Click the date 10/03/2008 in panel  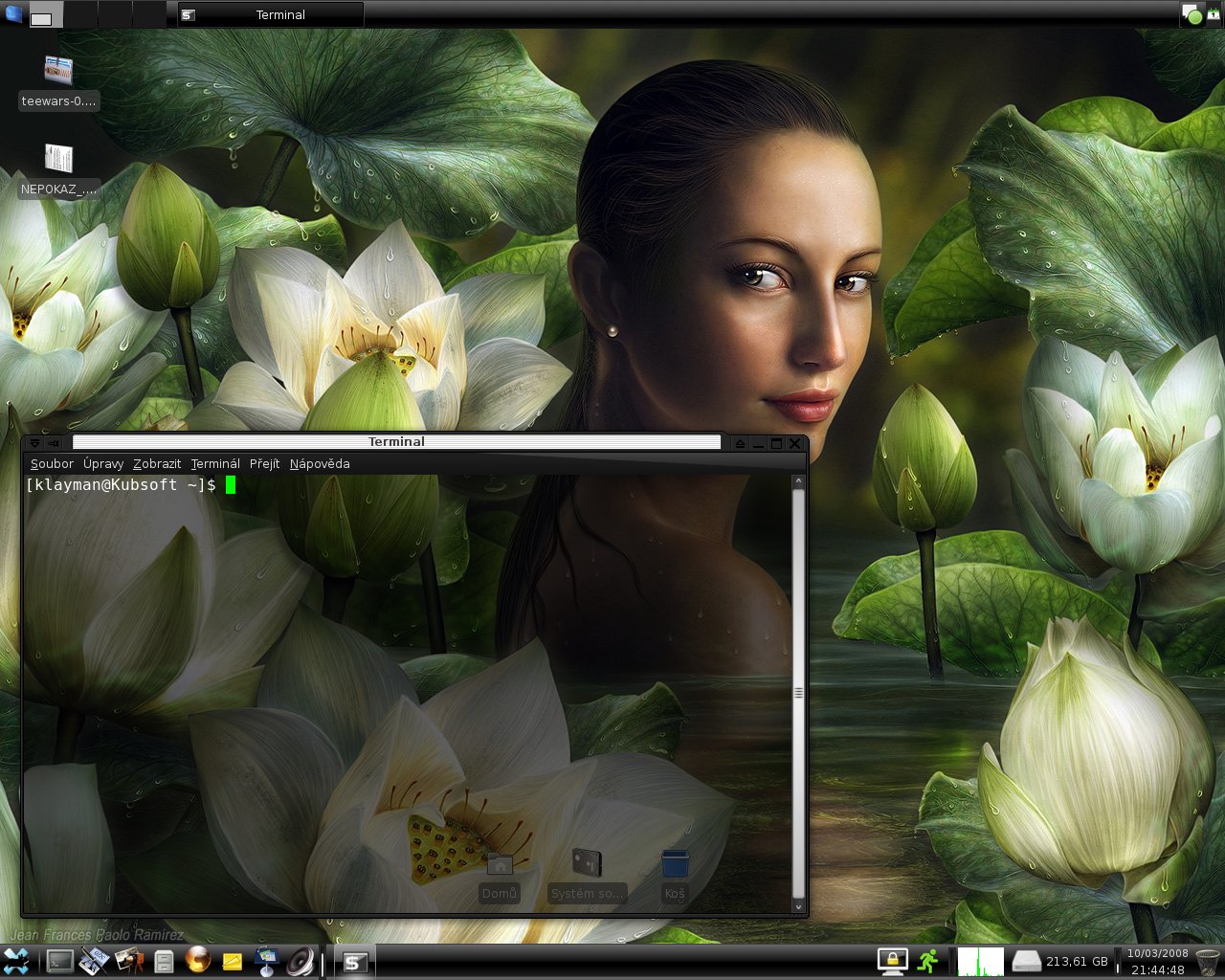pyautogui.click(x=1157, y=953)
